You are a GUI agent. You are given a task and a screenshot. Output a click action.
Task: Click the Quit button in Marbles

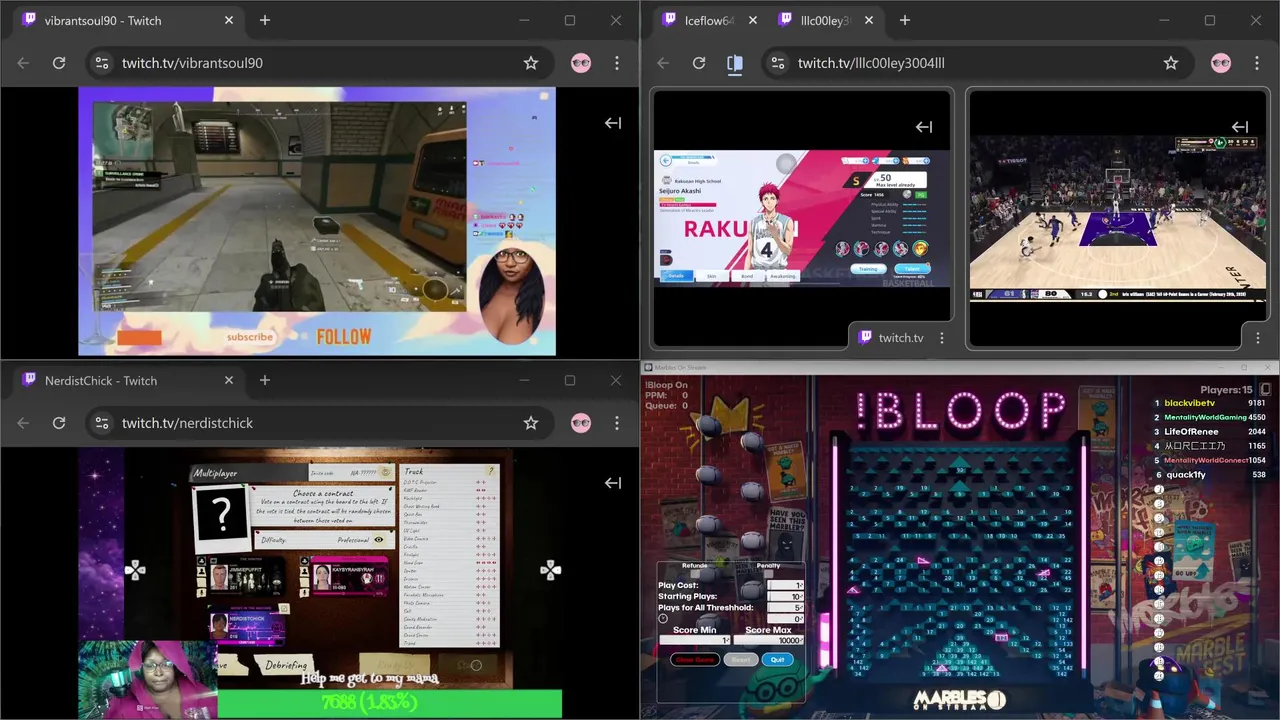(778, 660)
